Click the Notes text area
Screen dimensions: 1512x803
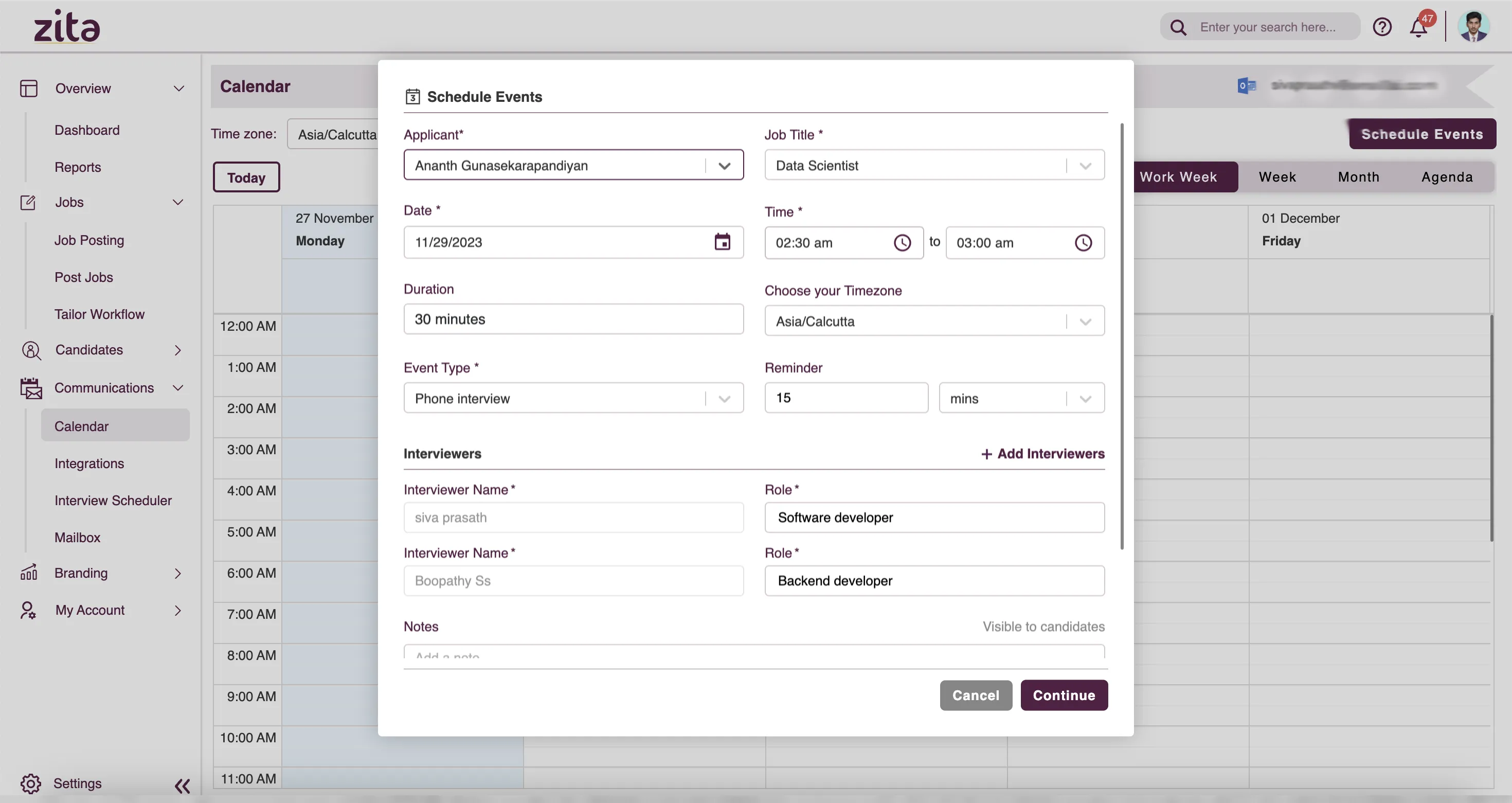754,651
